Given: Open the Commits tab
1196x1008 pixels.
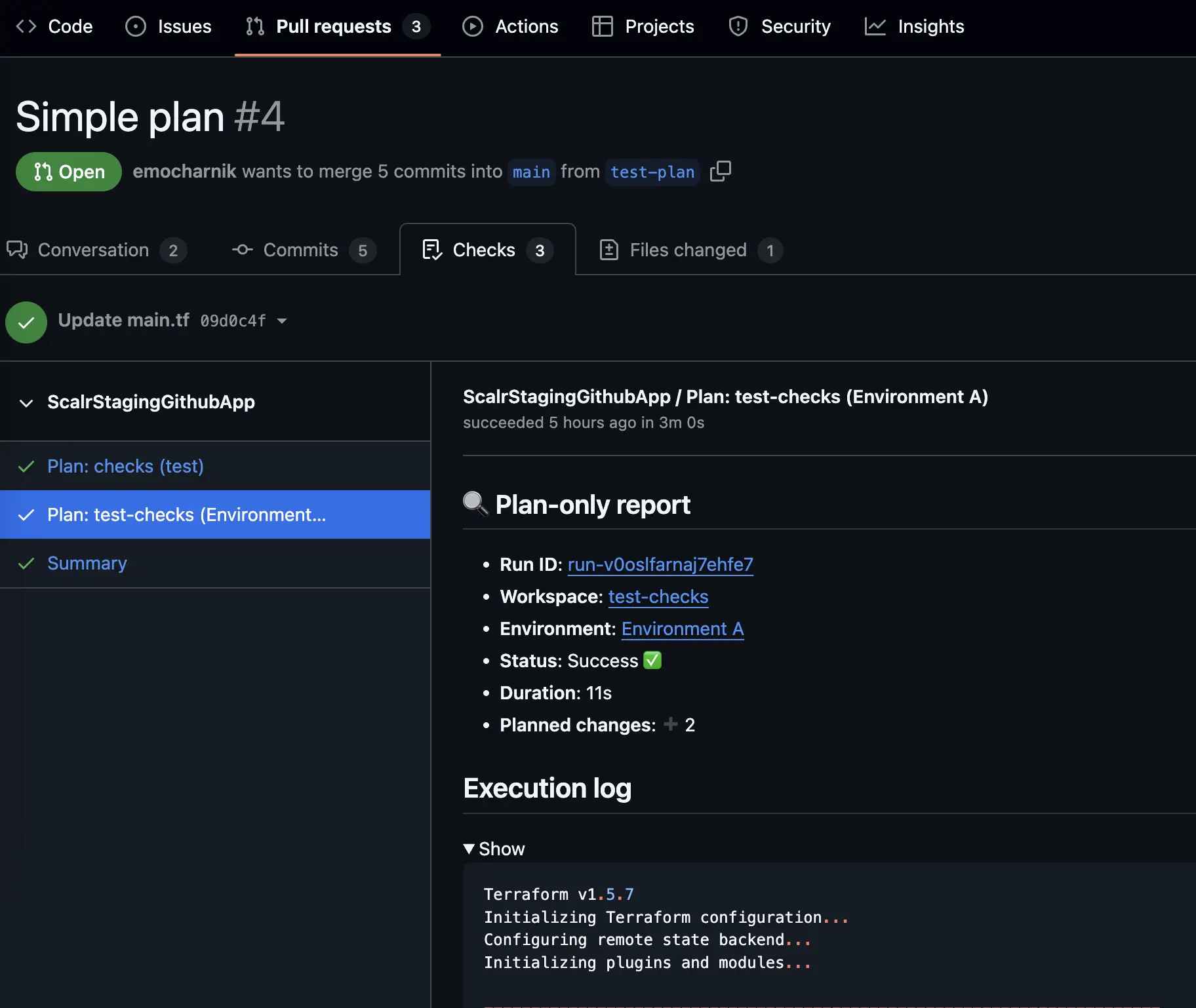Looking at the screenshot, I should [x=300, y=250].
